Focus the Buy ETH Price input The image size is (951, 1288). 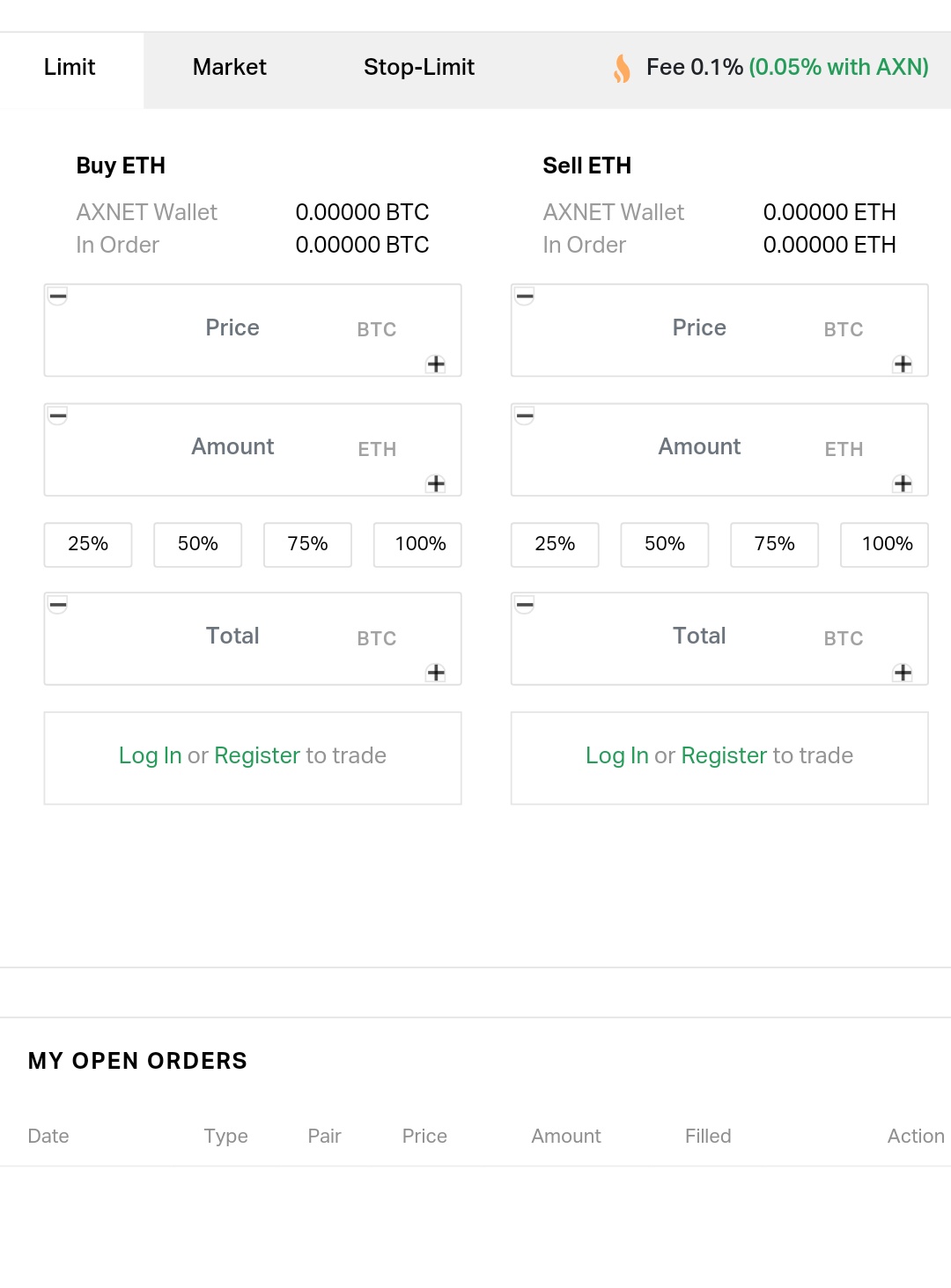point(232,329)
